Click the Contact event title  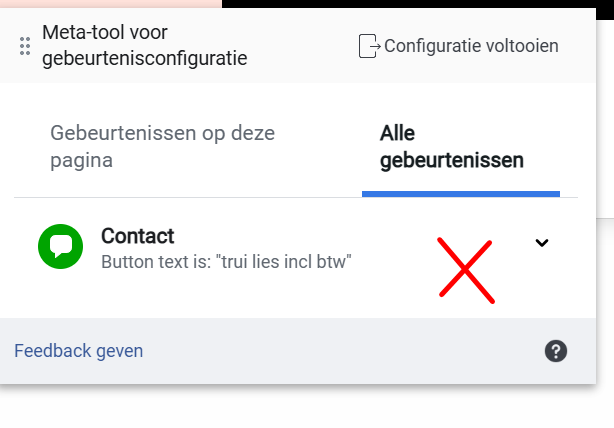pyautogui.click(x=137, y=236)
